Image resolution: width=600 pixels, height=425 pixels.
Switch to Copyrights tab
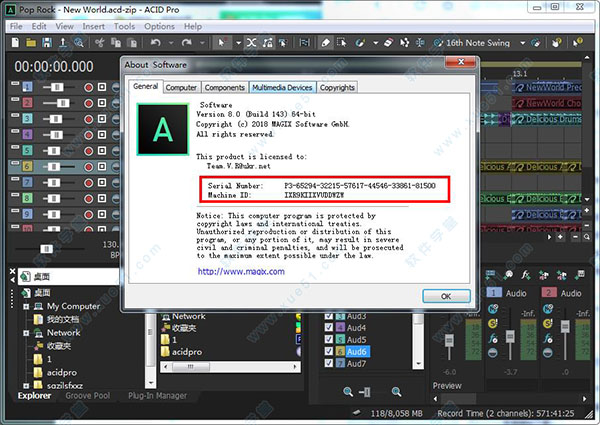point(338,88)
